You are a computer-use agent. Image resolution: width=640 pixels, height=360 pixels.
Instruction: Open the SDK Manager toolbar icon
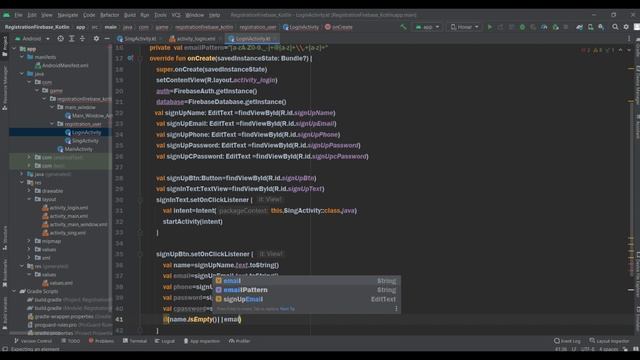click(601, 27)
